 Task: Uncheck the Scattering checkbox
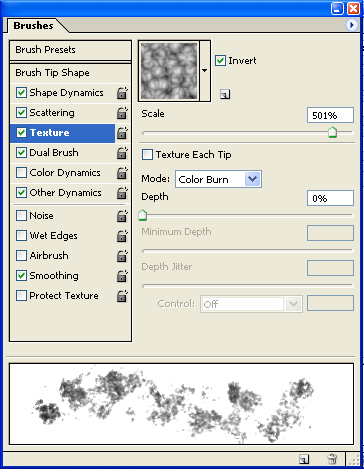click(x=21, y=113)
